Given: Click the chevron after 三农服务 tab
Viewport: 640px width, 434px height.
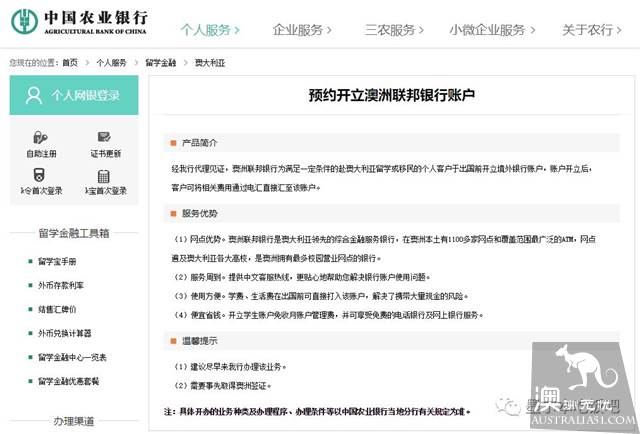Looking at the screenshot, I should 421,30.
